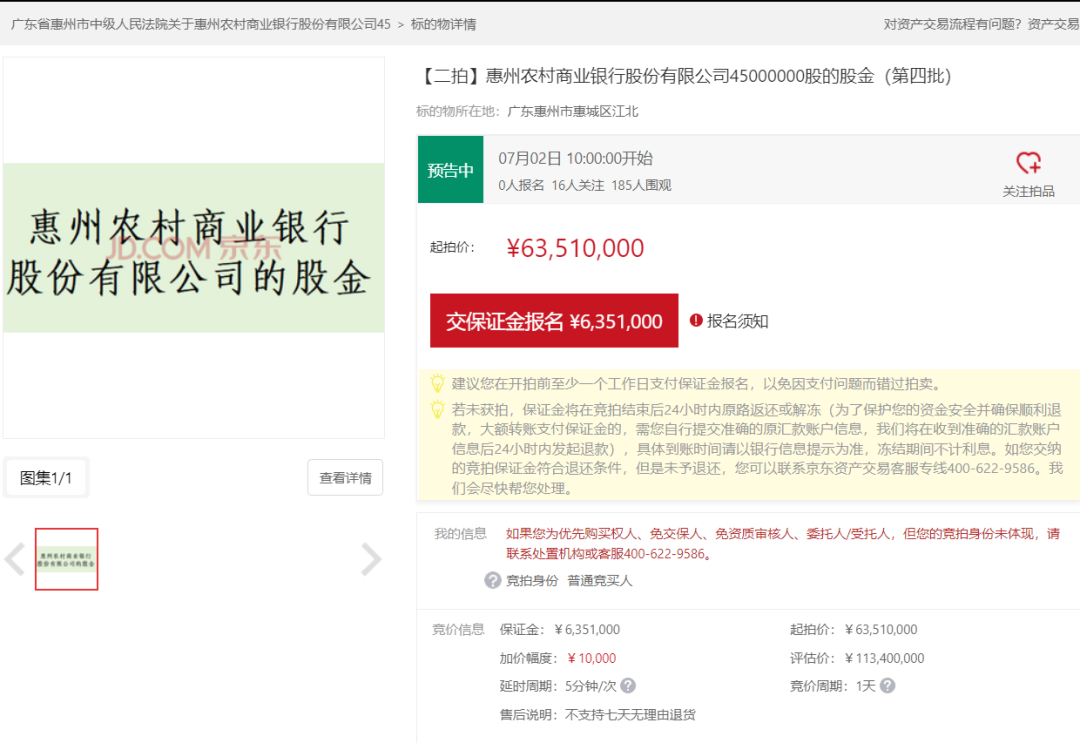Click help icon next to 竞价周期
The height and width of the screenshot is (743, 1080).
pyautogui.click(x=887, y=686)
